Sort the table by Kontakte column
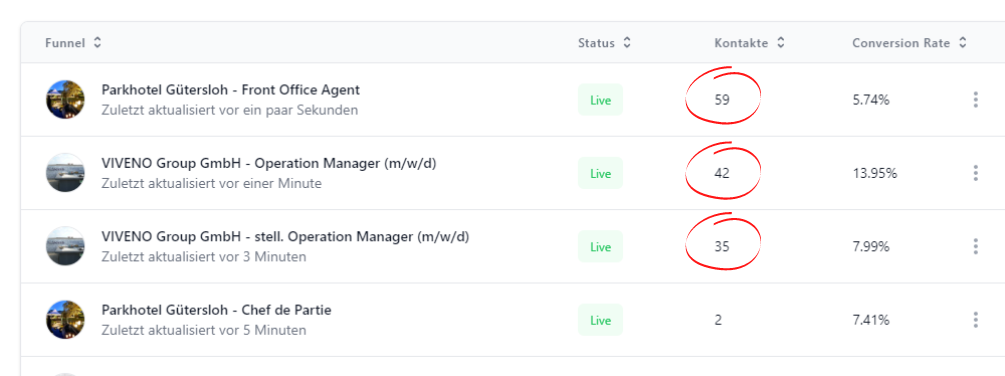 (x=749, y=43)
